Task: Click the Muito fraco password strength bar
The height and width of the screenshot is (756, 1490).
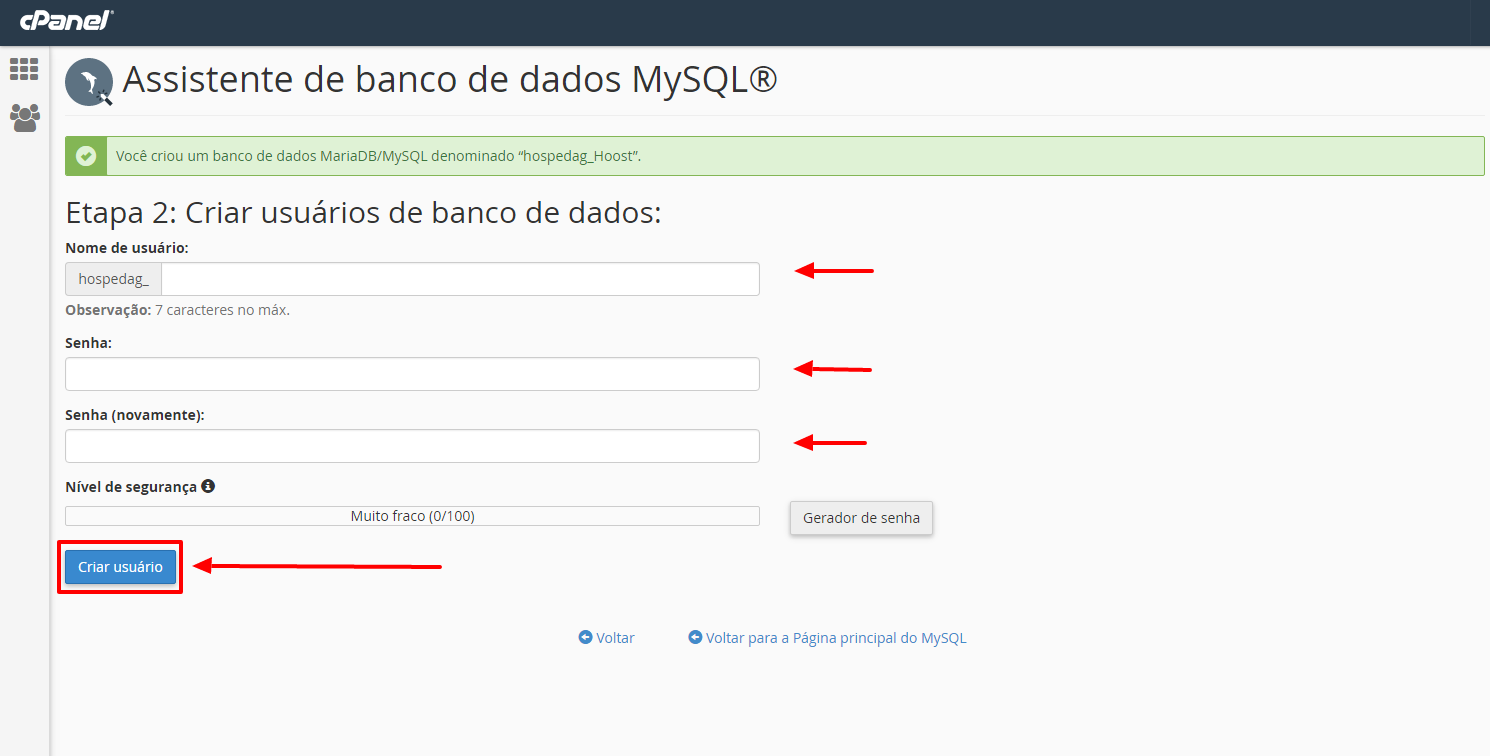Action: (x=412, y=516)
